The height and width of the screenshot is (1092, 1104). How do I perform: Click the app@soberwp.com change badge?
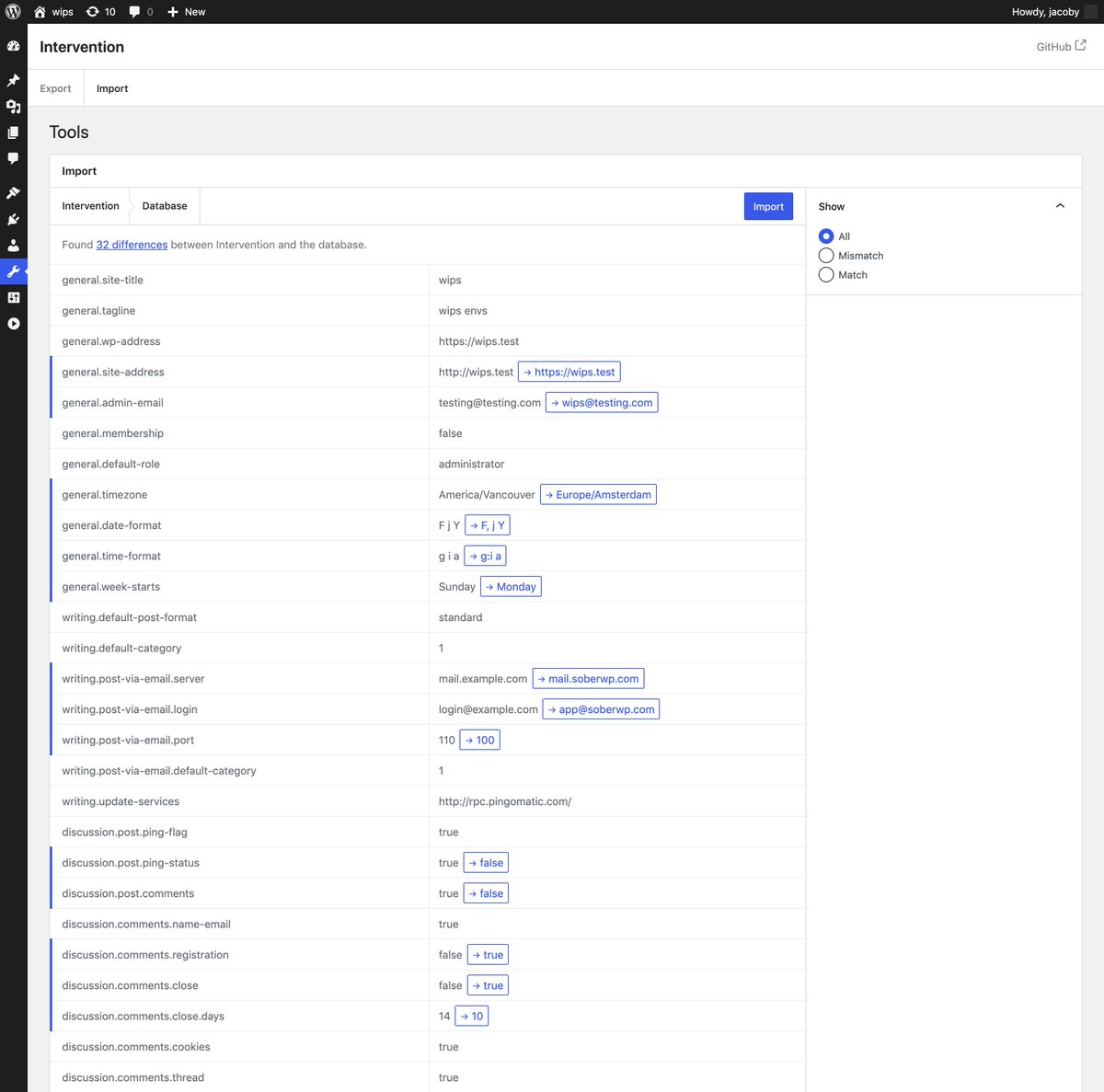(x=601, y=709)
